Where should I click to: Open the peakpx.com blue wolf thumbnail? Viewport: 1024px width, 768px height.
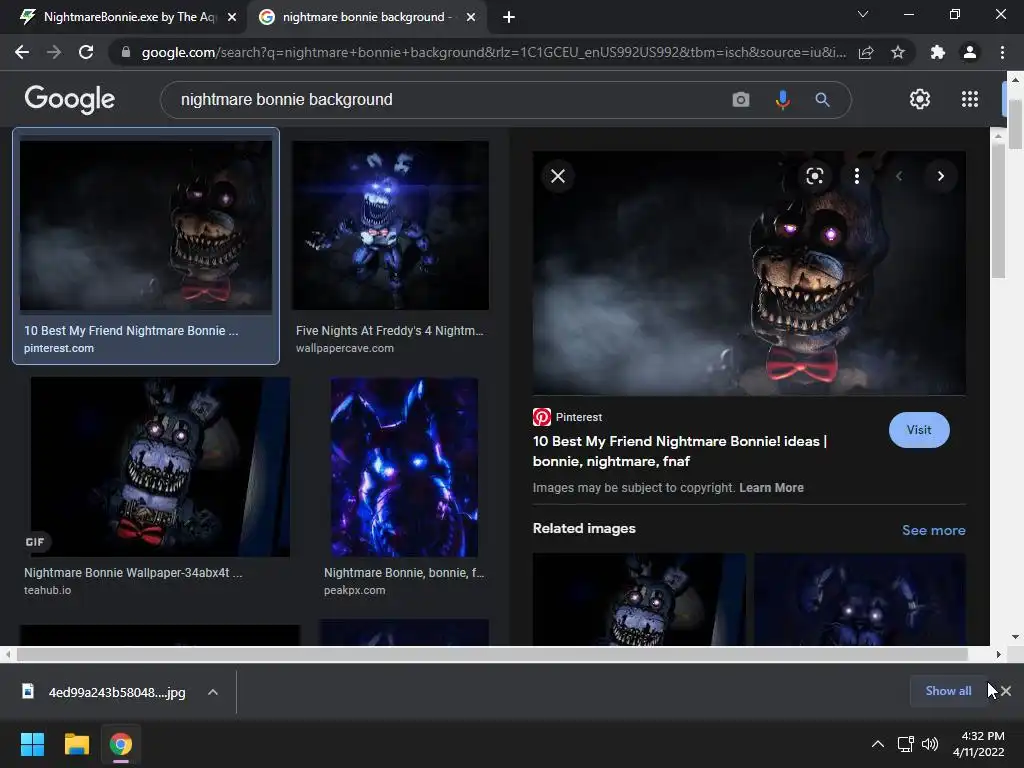click(x=404, y=467)
